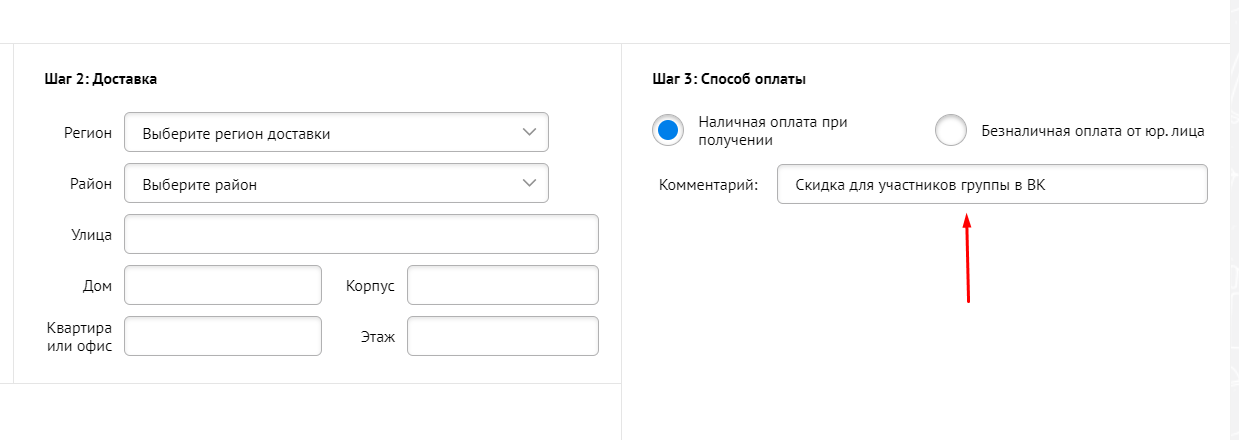Click the 'Наличная оплата при получении' label
This screenshot has width=1239, height=440.
coord(773,131)
